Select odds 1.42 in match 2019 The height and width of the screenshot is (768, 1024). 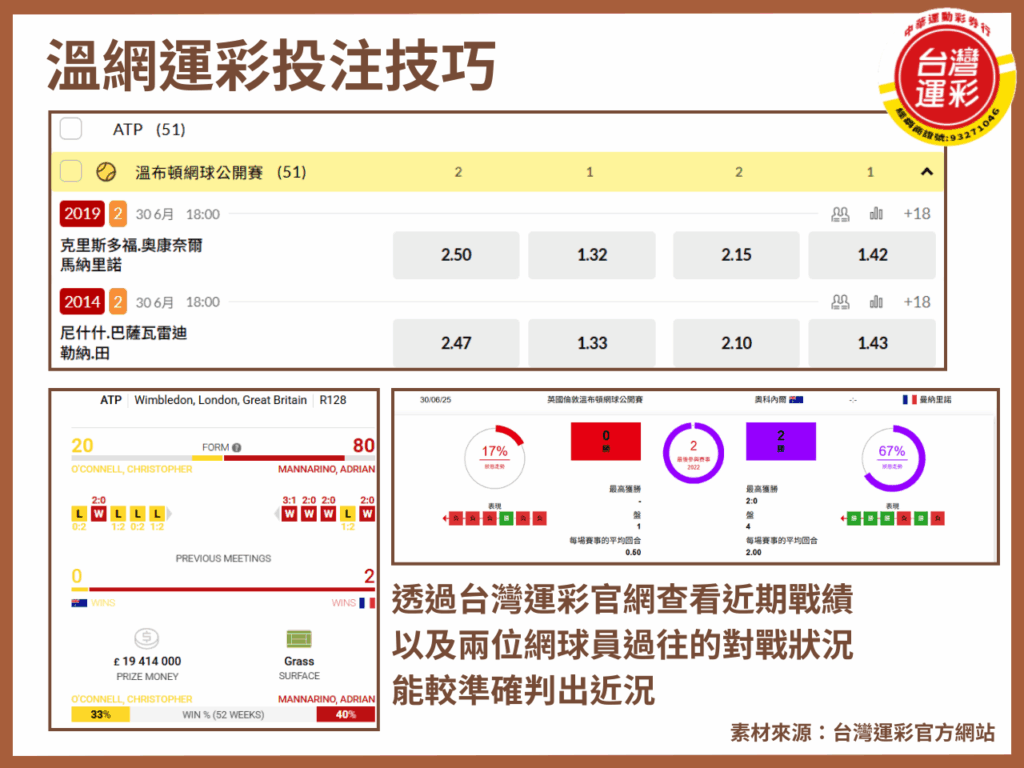(x=872, y=255)
